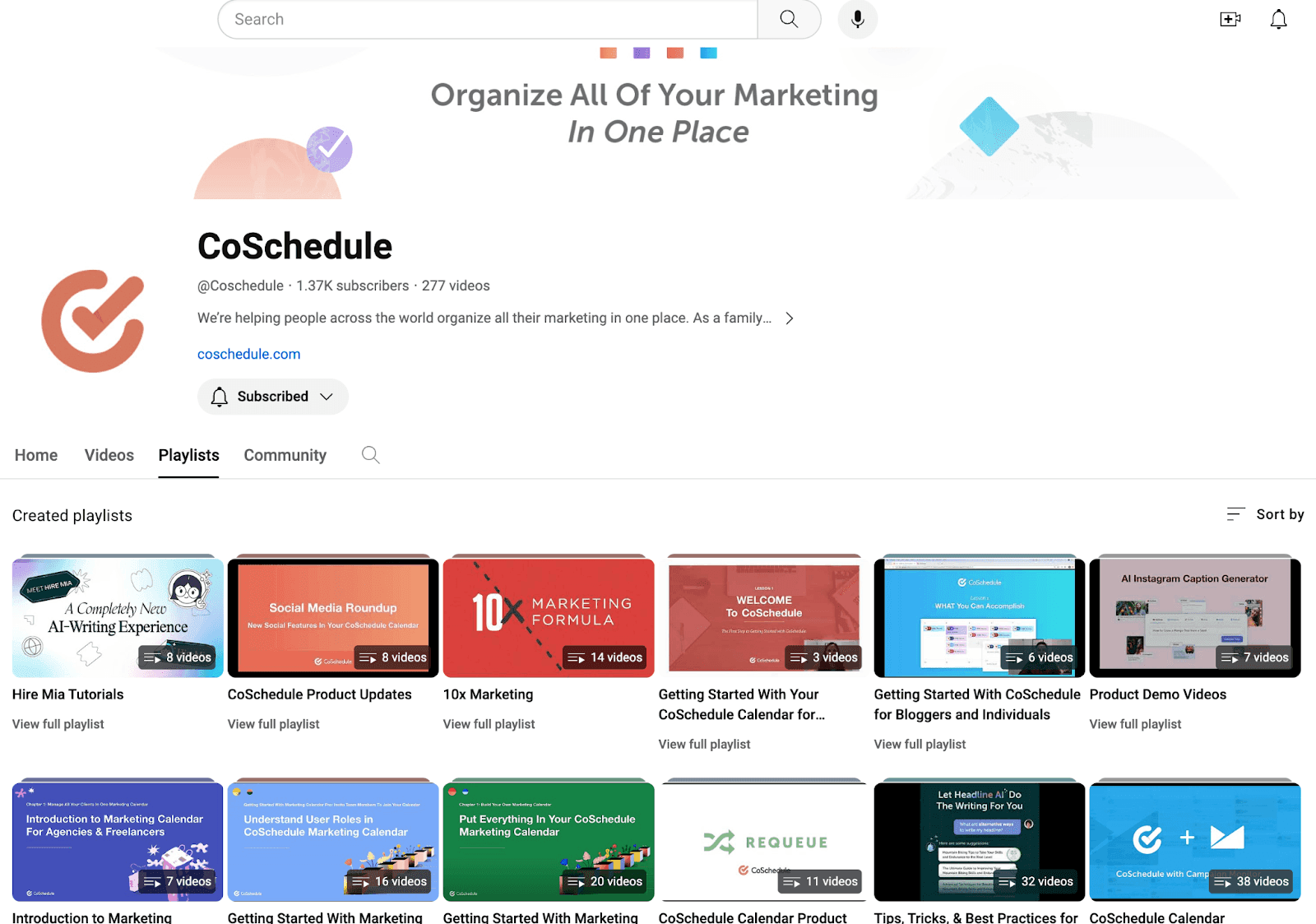Click the 11 videos playlist badge

821,881
